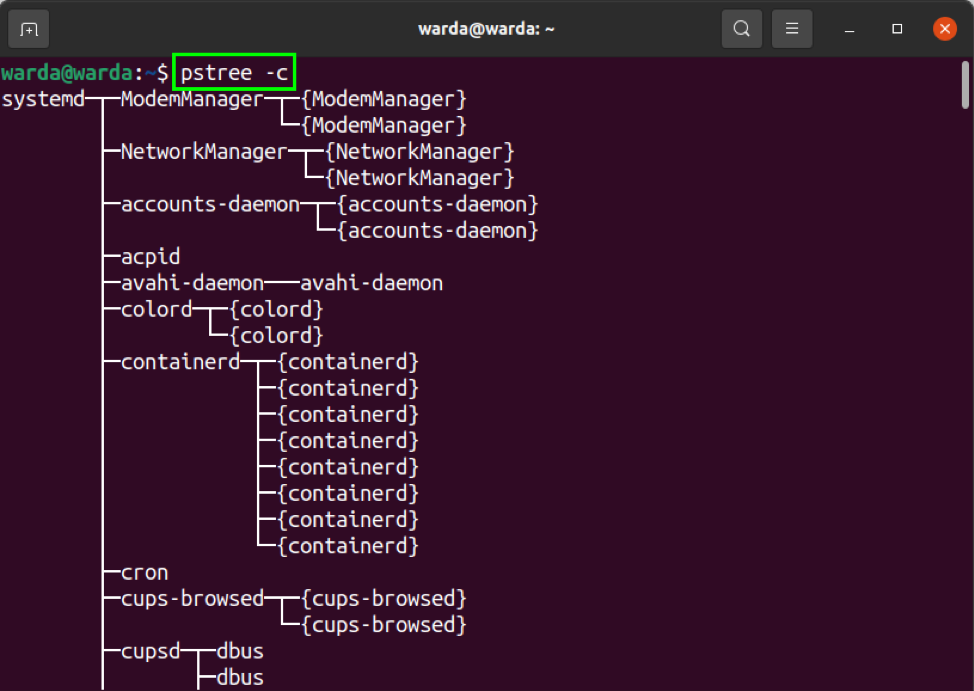Viewport: 974px width, 691px height.
Task: Click second {NetworkManager} thread entry
Action: click(419, 178)
